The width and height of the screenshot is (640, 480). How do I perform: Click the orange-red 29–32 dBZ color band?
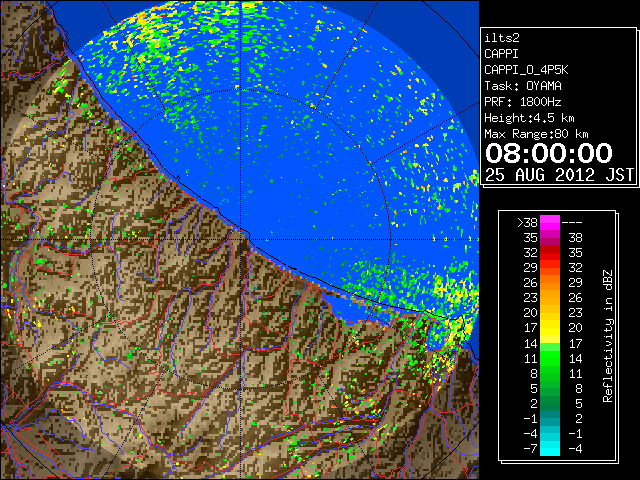(550, 268)
